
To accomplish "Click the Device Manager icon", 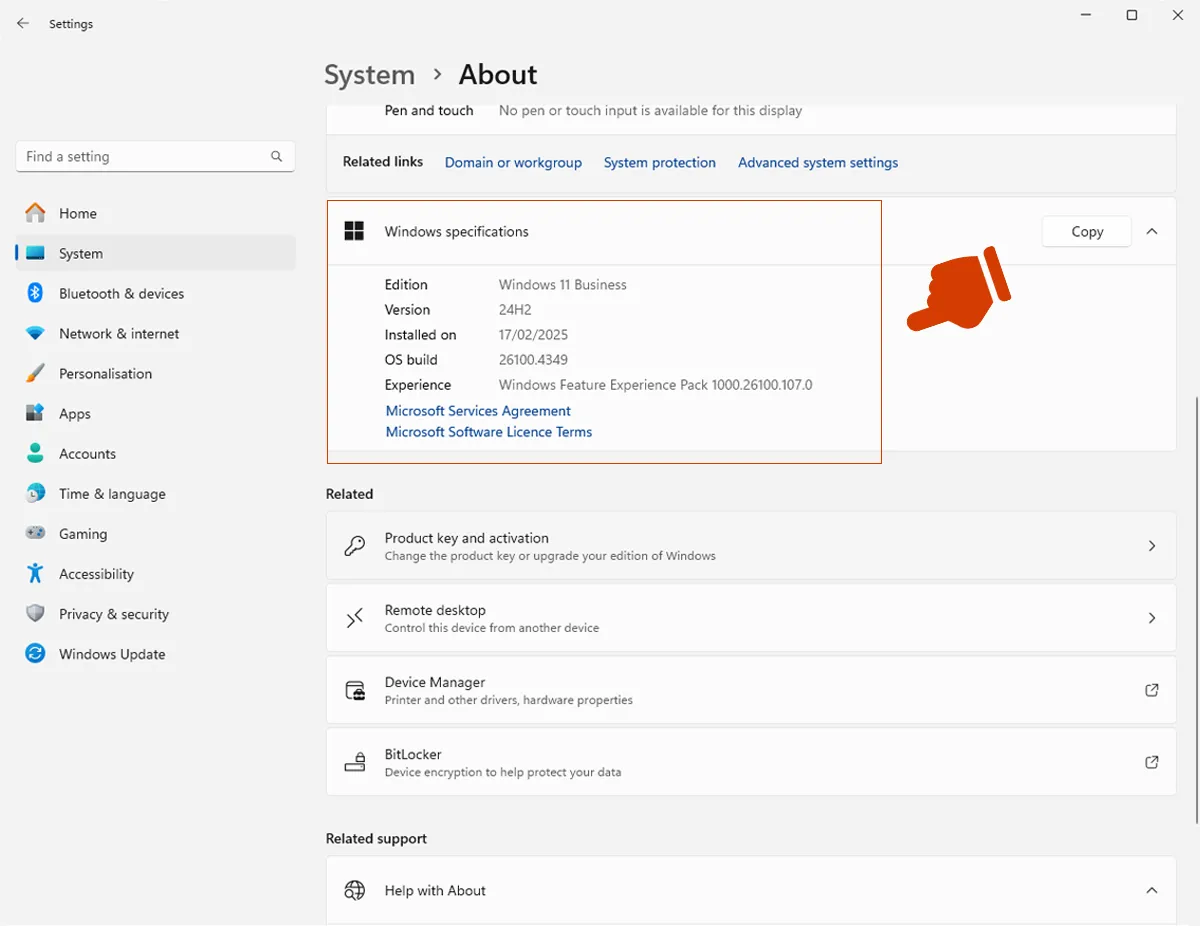I will (354, 690).
